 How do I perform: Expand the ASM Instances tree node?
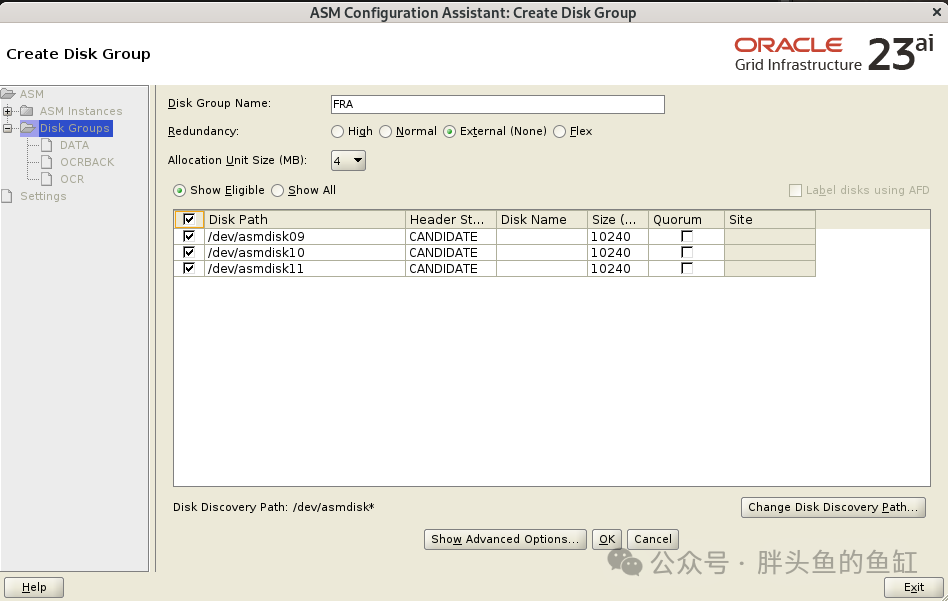pos(7,111)
